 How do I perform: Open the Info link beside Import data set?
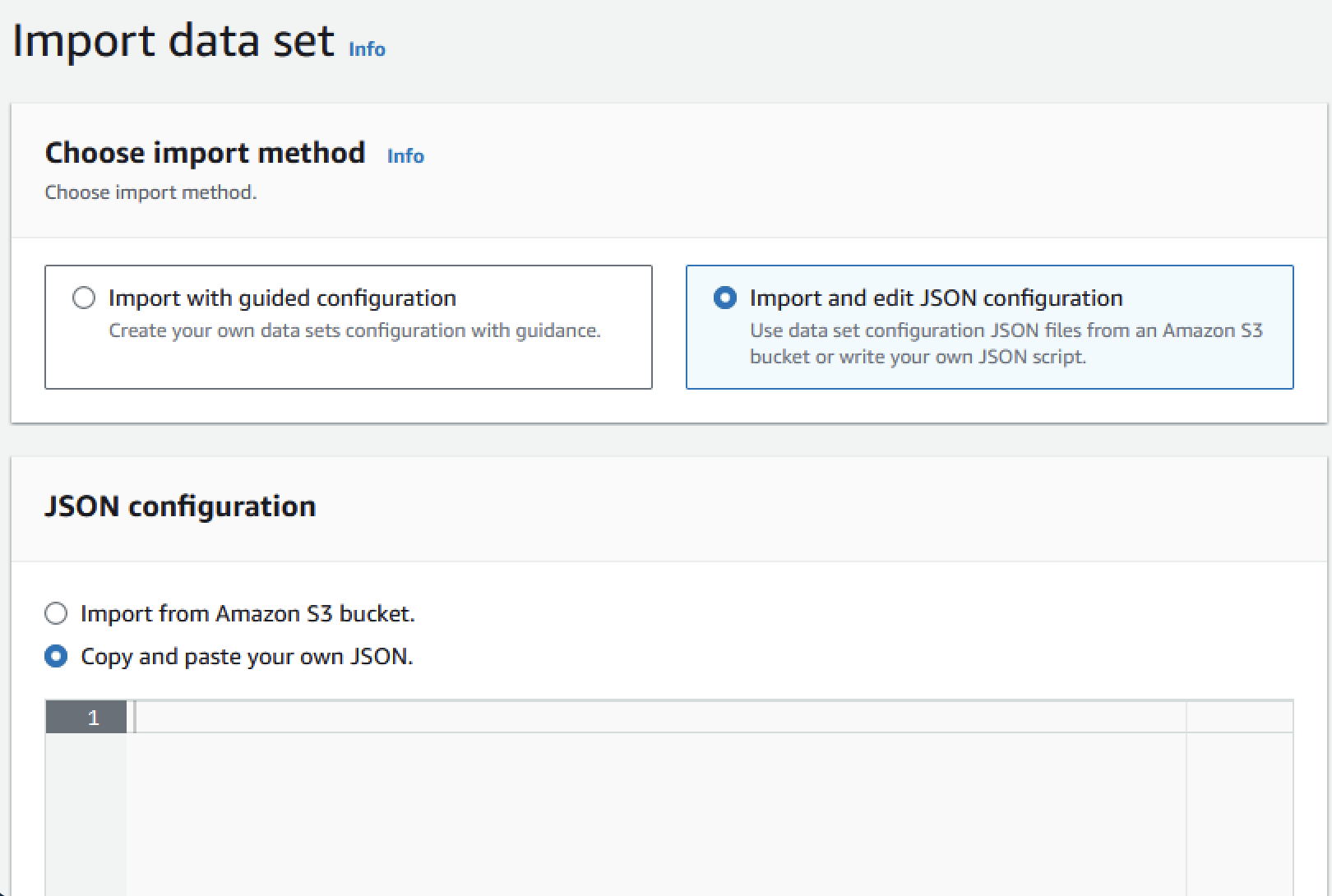(367, 49)
